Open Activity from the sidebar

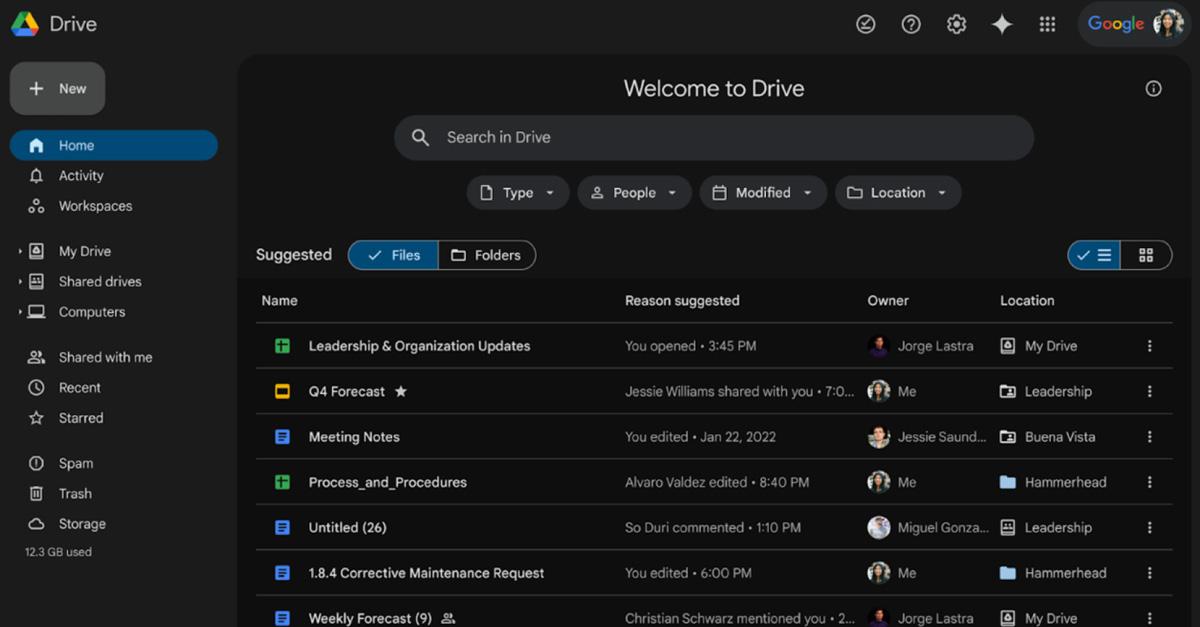(x=81, y=175)
